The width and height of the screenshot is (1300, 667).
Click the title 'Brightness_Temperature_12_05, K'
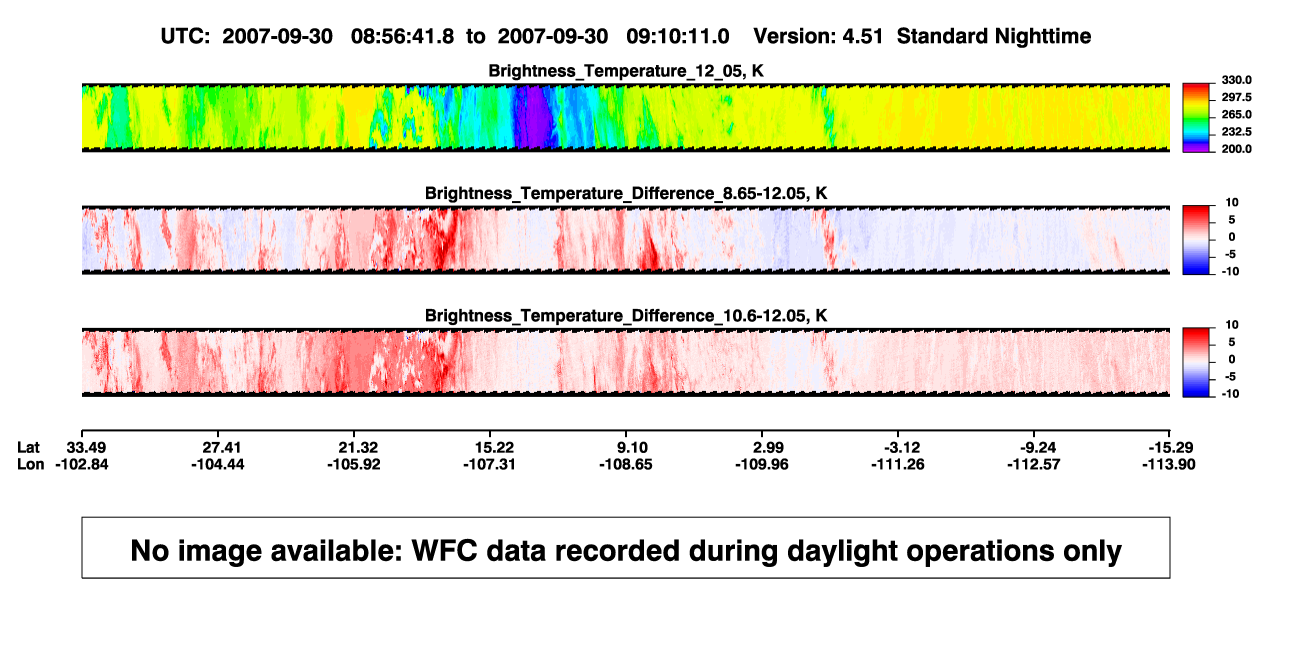click(x=626, y=71)
